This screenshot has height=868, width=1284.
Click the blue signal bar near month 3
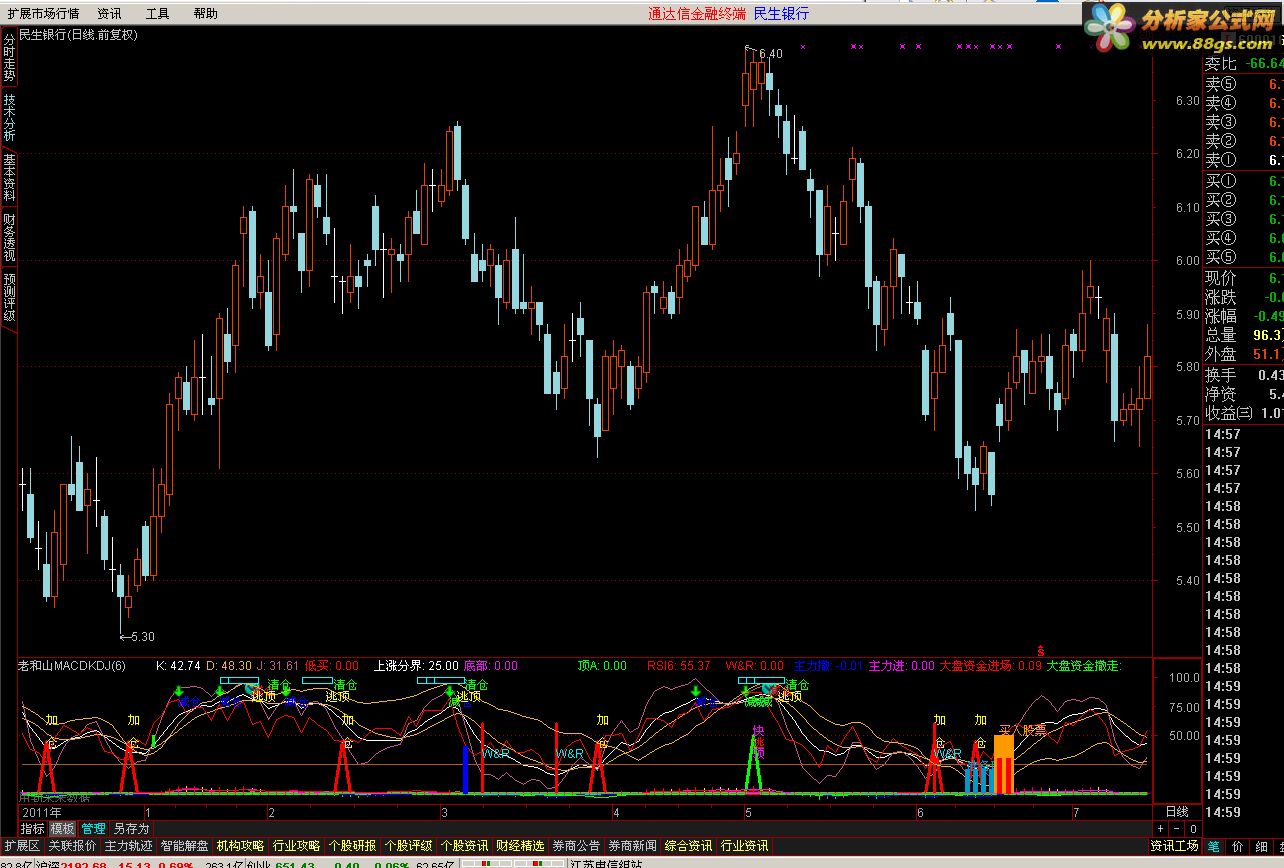[x=465, y=769]
